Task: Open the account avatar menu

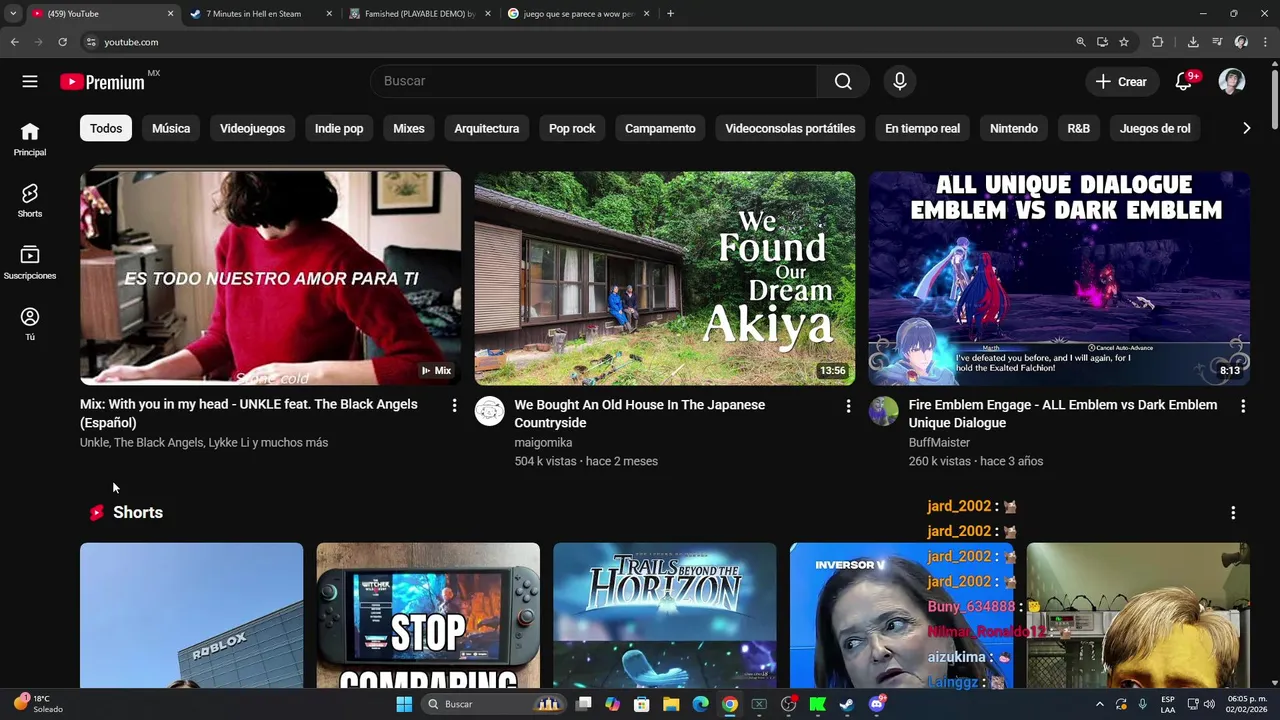Action: 1232,82
